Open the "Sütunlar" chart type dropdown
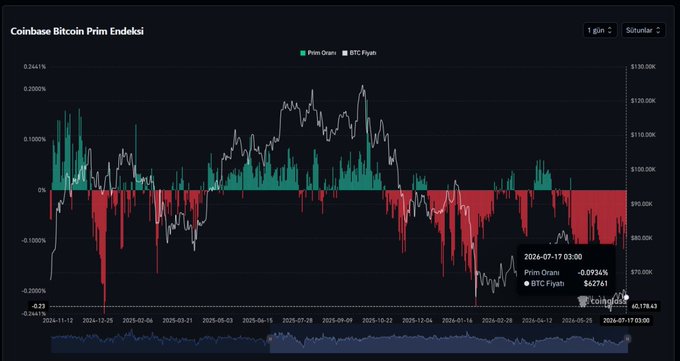The height and width of the screenshot is (361, 680). [x=643, y=30]
